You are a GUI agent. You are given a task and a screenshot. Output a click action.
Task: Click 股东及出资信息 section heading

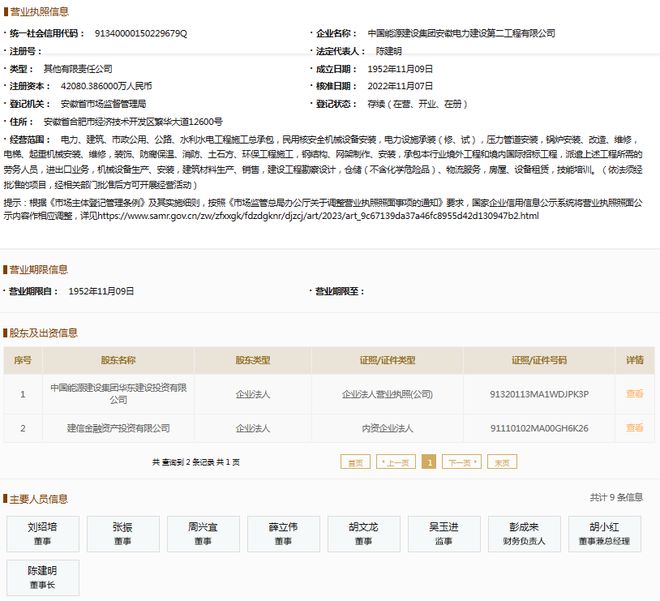43,333
